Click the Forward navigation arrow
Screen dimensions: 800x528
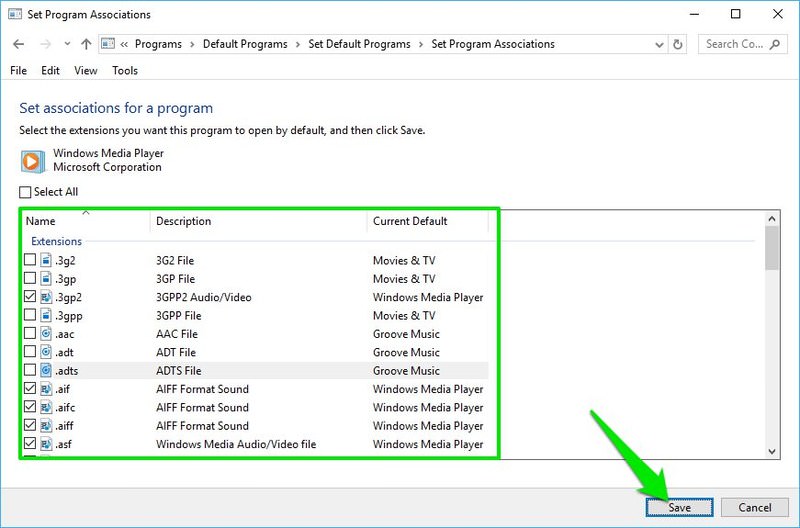point(45,44)
